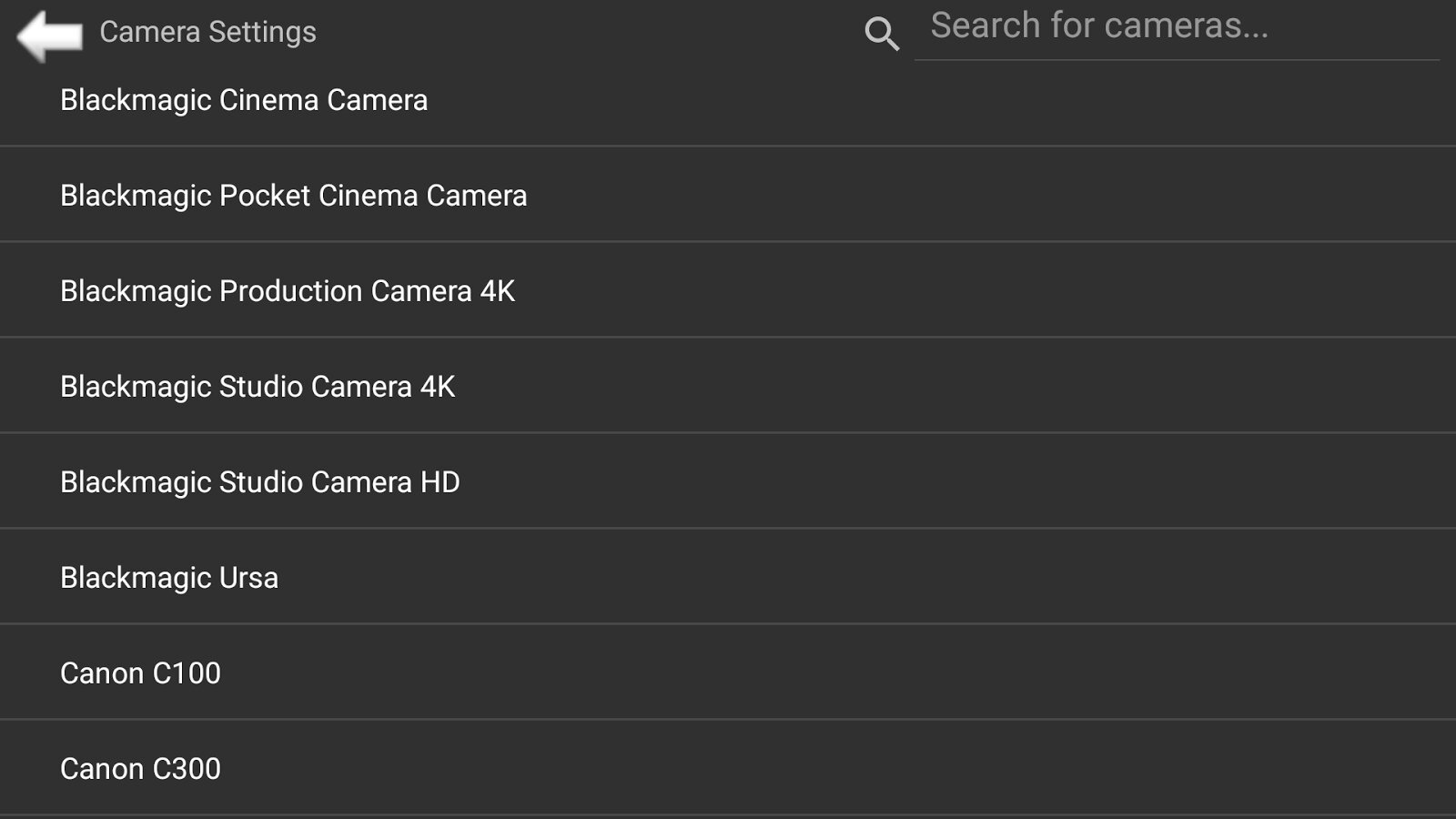The image size is (1456, 819).
Task: Choose Blackmagic Pocket Cinema Camera
Action: click(x=293, y=196)
